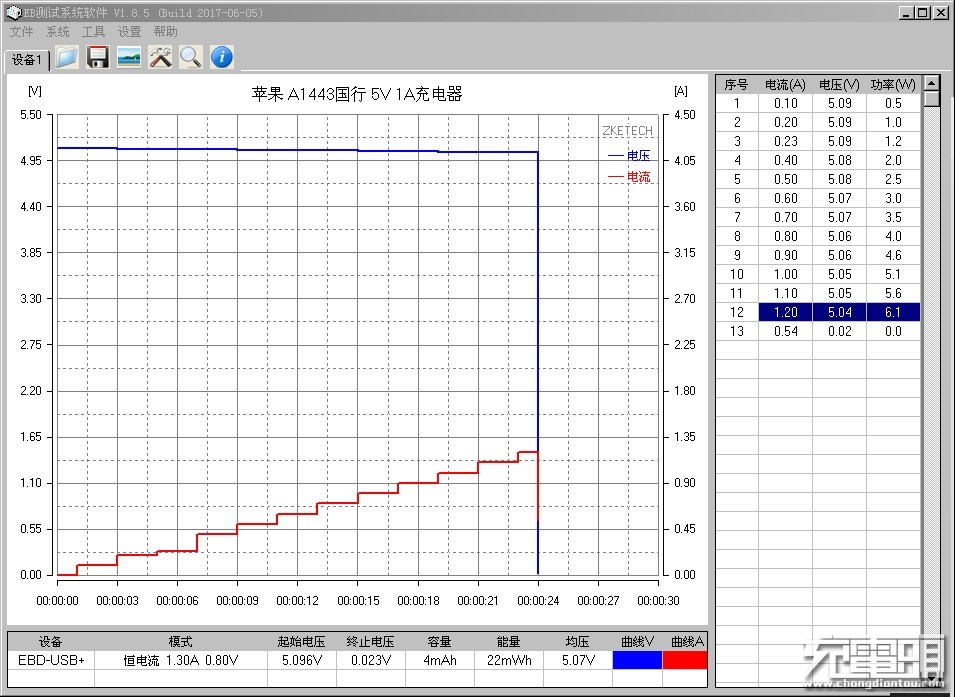Select the 22mWh energy value
Viewport: 955px width, 697px height.
tap(509, 660)
